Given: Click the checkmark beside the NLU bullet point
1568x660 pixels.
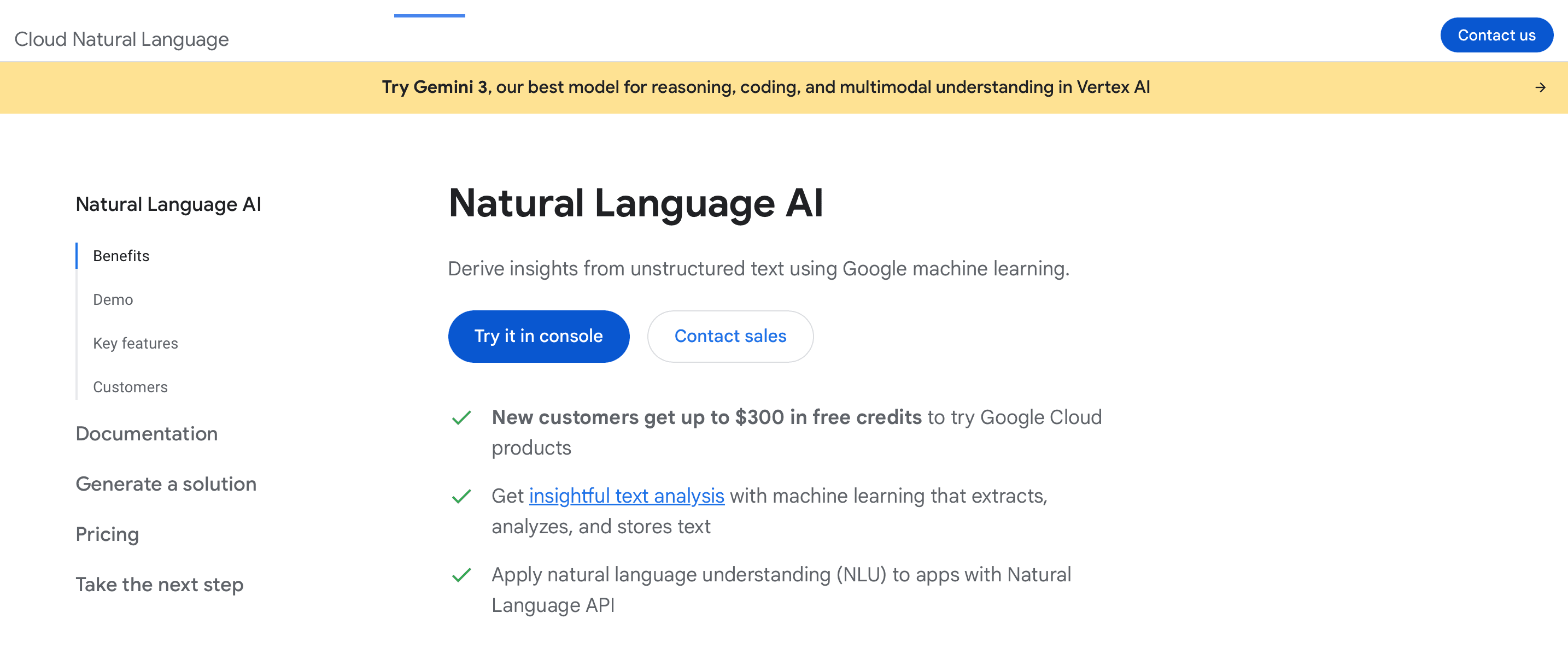Looking at the screenshot, I should point(461,574).
